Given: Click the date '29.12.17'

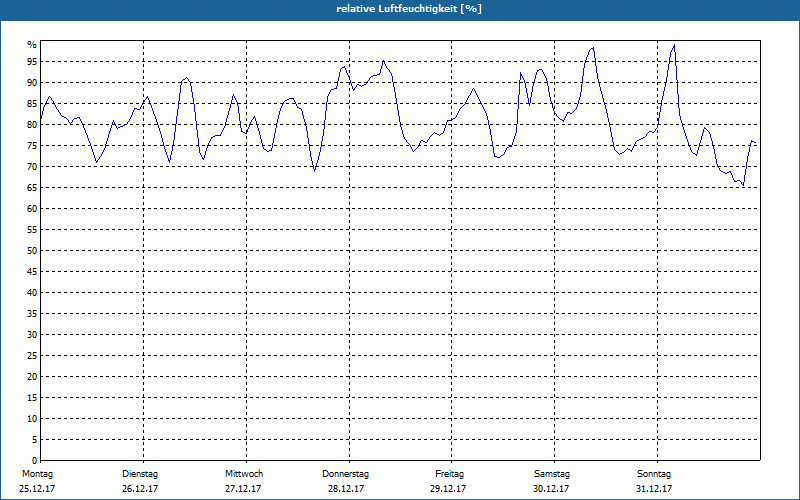Looking at the screenshot, I should [x=448, y=489].
